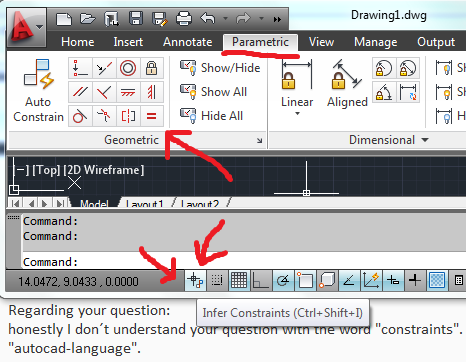The image size is (468, 364).
Task: Toggle Infer Constraints in status bar
Action: [x=195, y=281]
